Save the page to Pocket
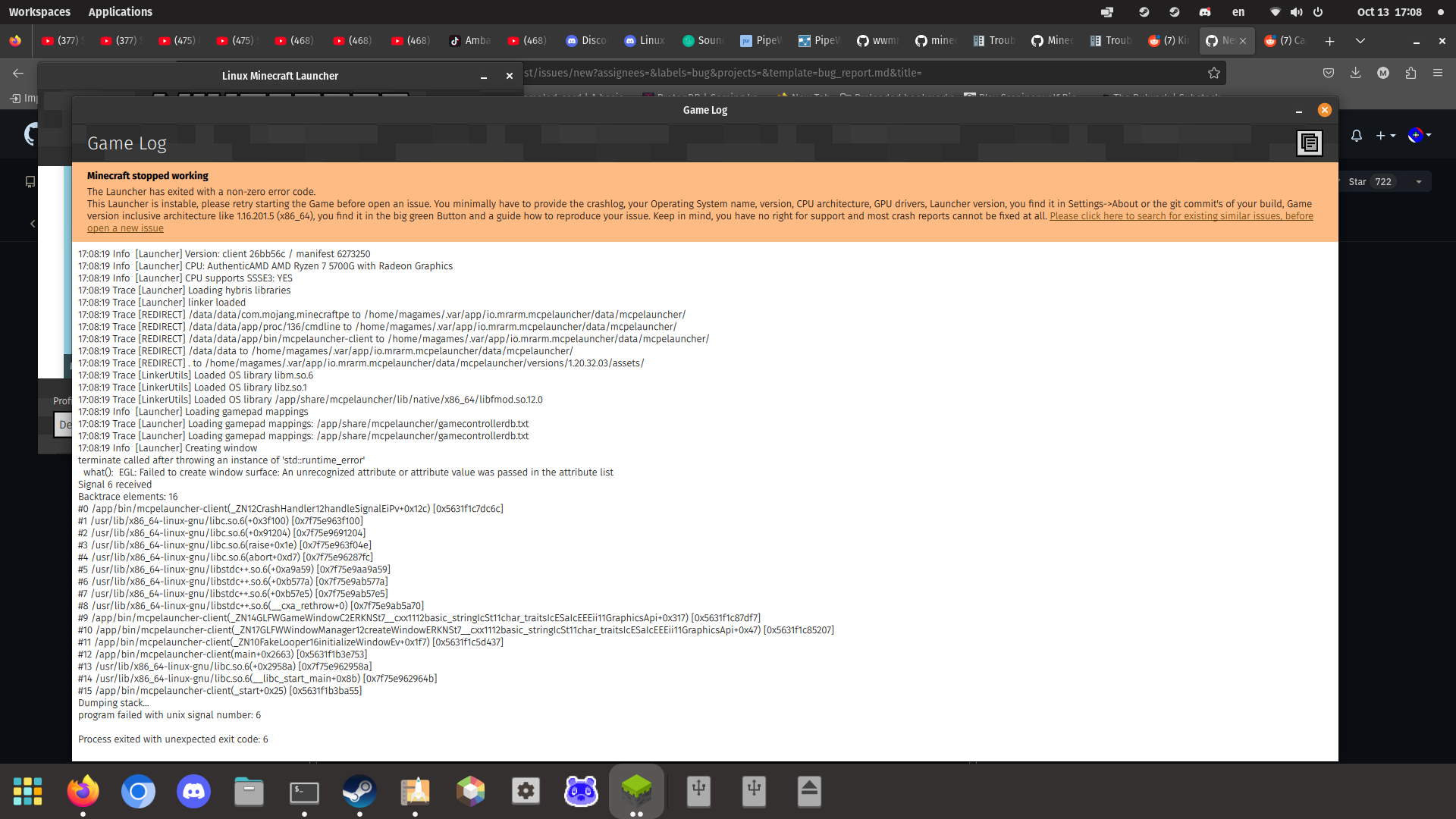The height and width of the screenshot is (819, 1456). pos(1328,73)
